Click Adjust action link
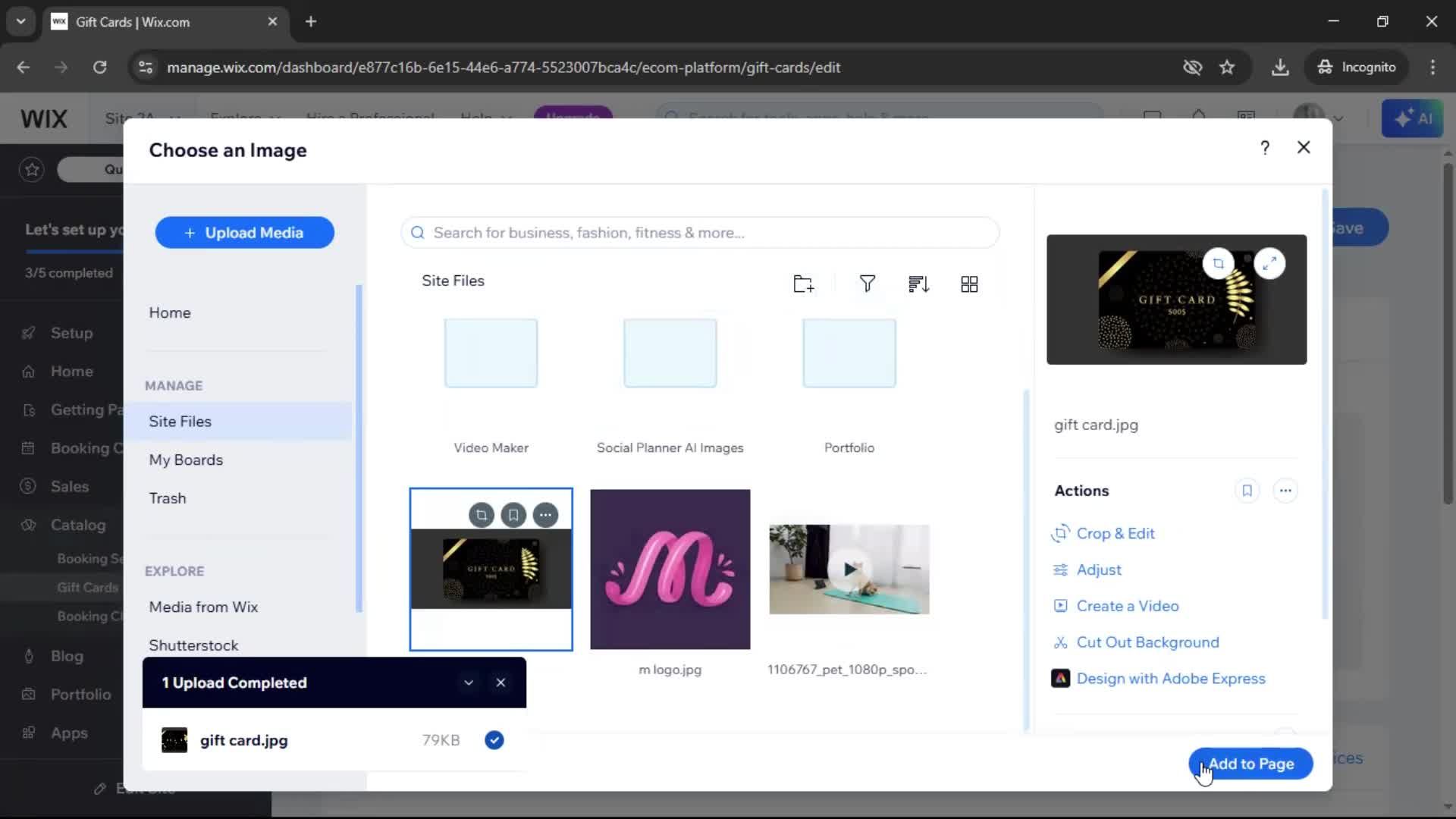Viewport: 1456px width, 819px height. (x=1087, y=570)
